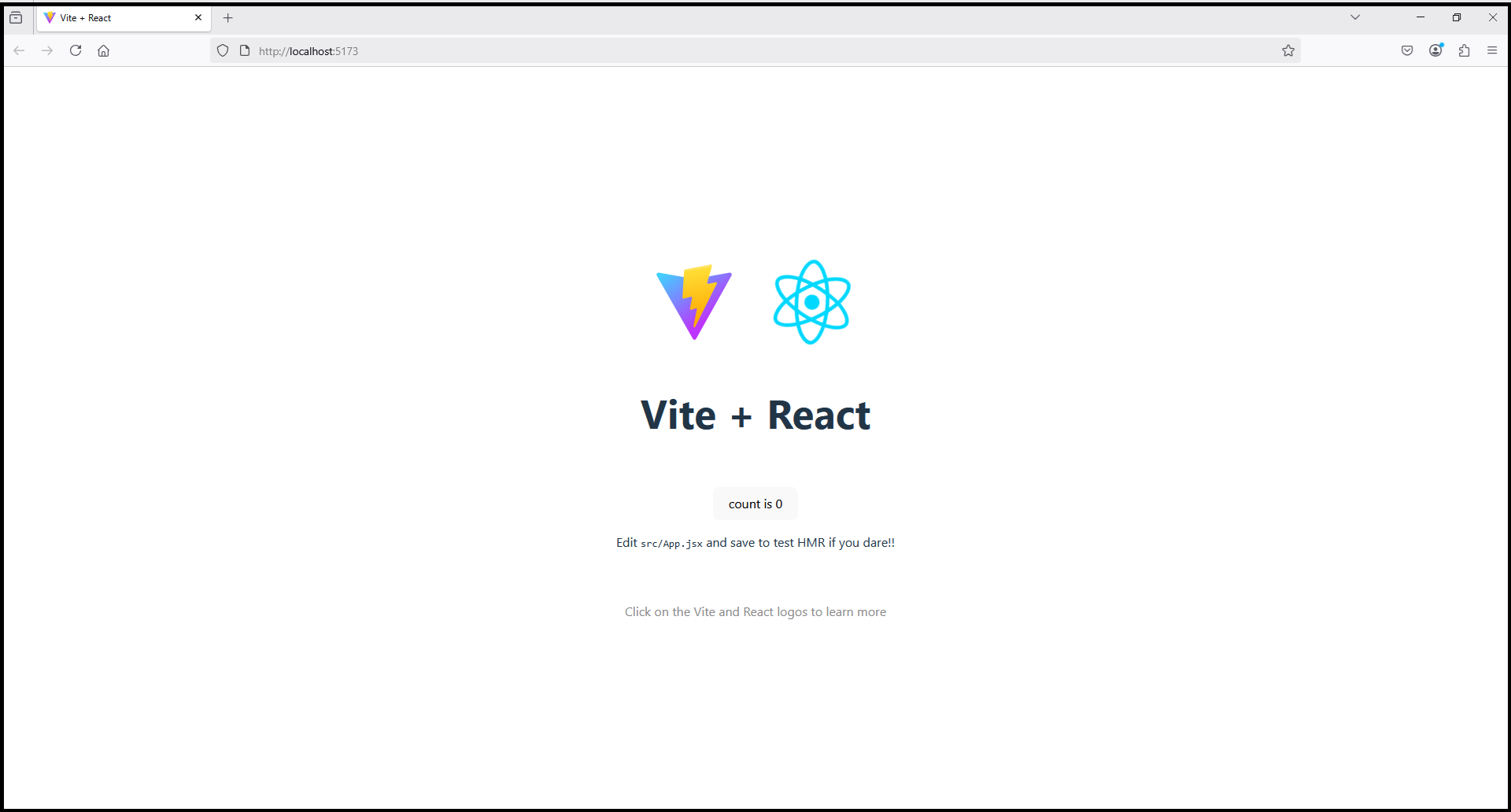Viewport: 1511px width, 812px height.
Task: Click the src/App.jsx code text
Action: tap(671, 544)
